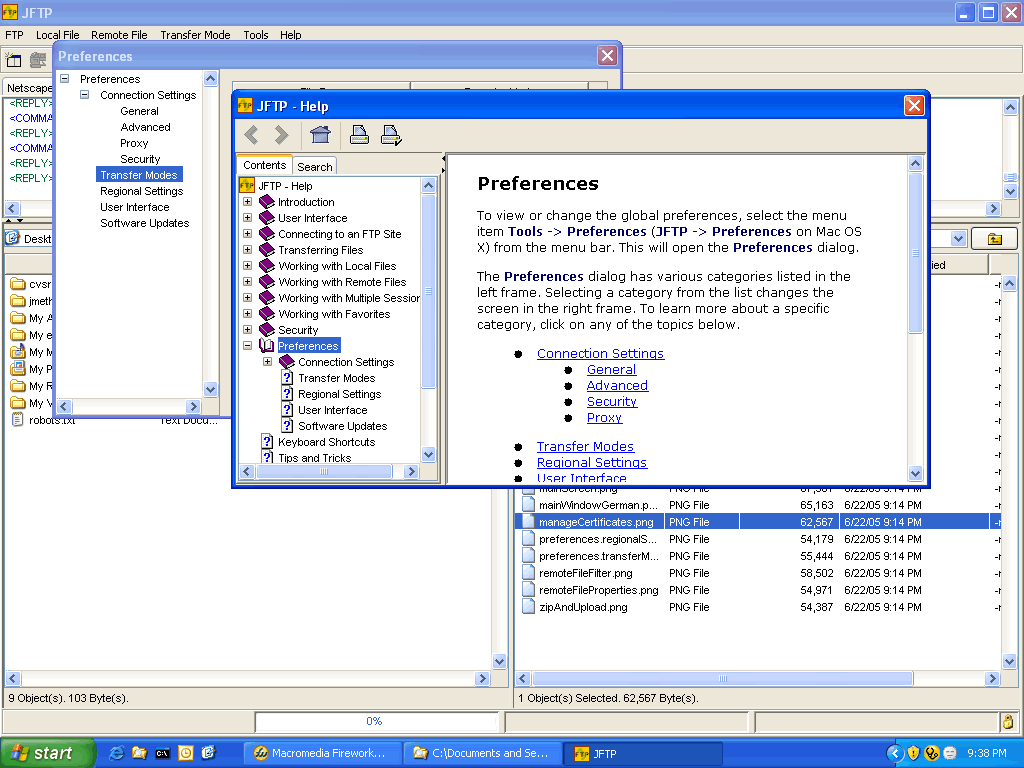Expand the Working with Local Files topic
This screenshot has width=1024, height=768.
[x=248, y=266]
